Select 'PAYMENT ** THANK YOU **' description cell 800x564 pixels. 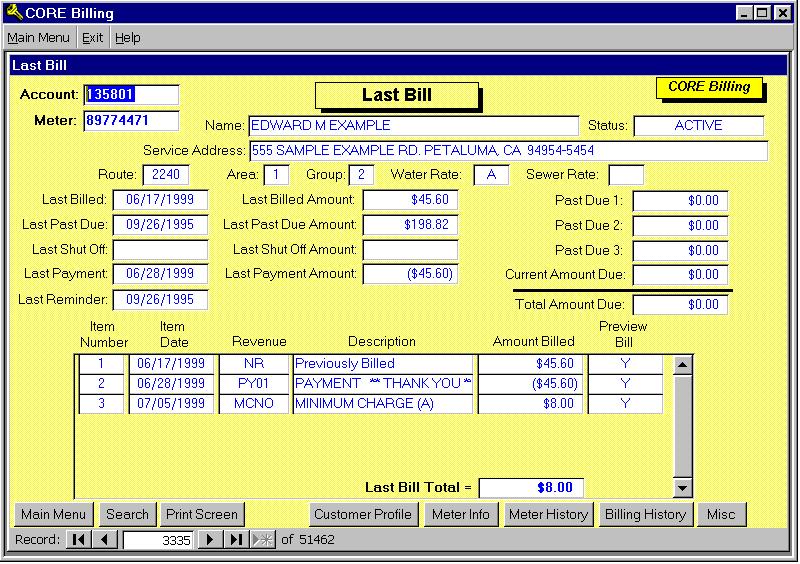(x=383, y=383)
